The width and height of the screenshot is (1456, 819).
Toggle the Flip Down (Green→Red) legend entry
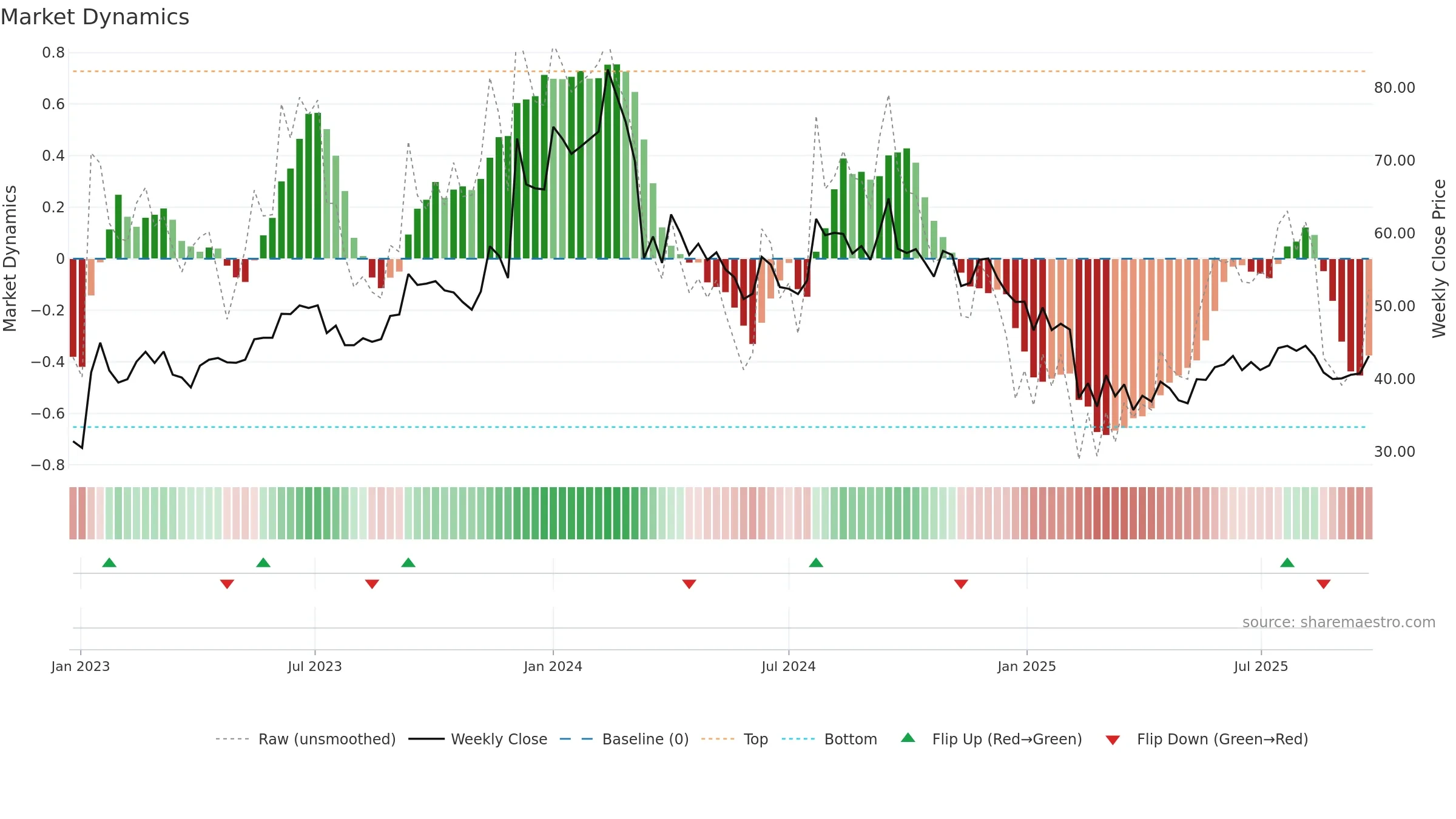1207,739
